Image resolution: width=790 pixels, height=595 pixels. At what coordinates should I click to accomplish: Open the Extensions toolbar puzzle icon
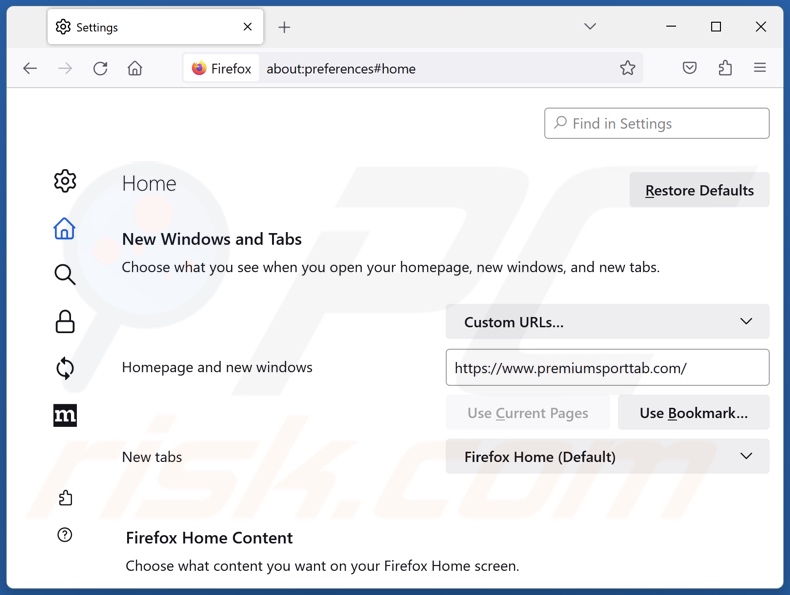725,68
